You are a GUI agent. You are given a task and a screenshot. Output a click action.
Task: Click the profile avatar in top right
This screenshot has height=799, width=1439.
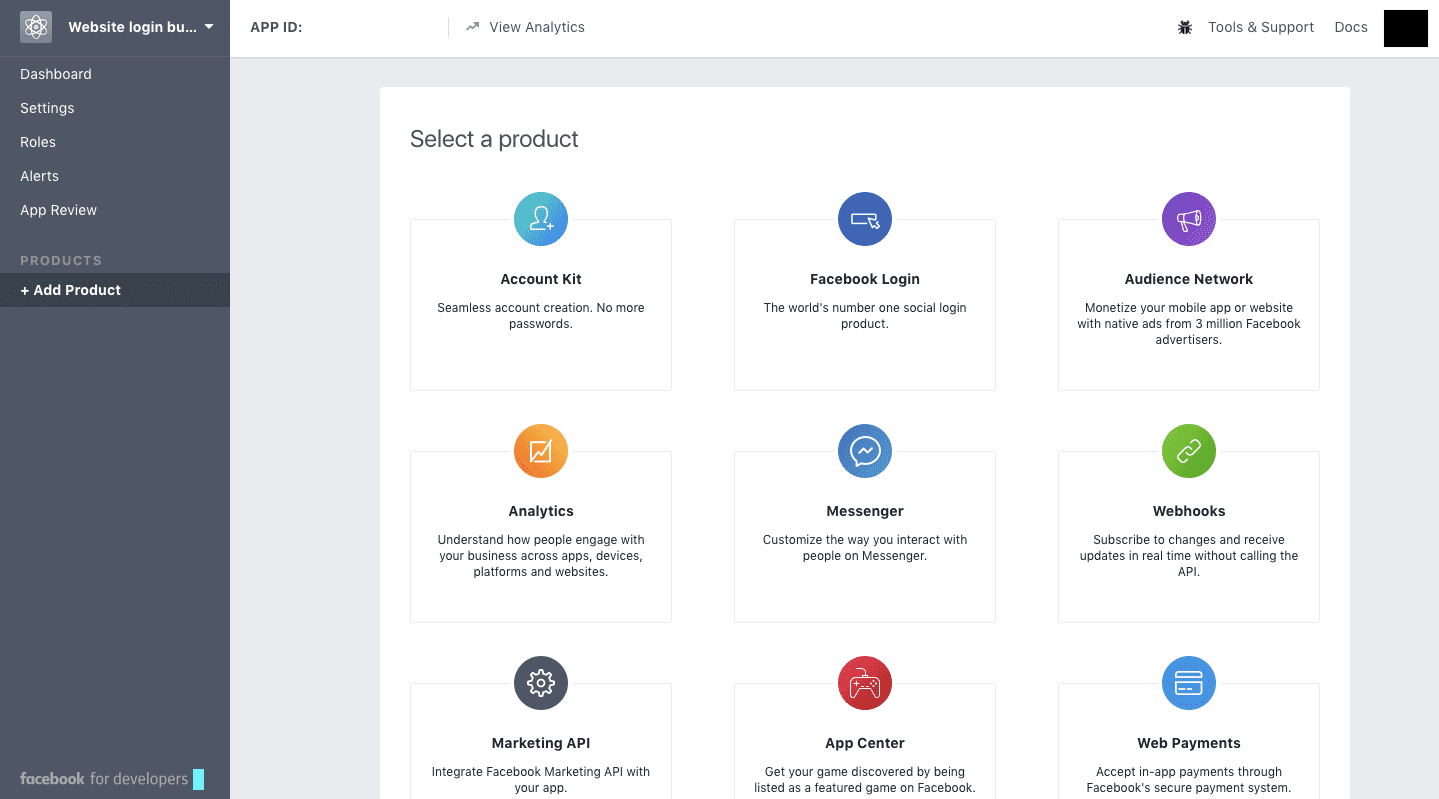pos(1405,28)
